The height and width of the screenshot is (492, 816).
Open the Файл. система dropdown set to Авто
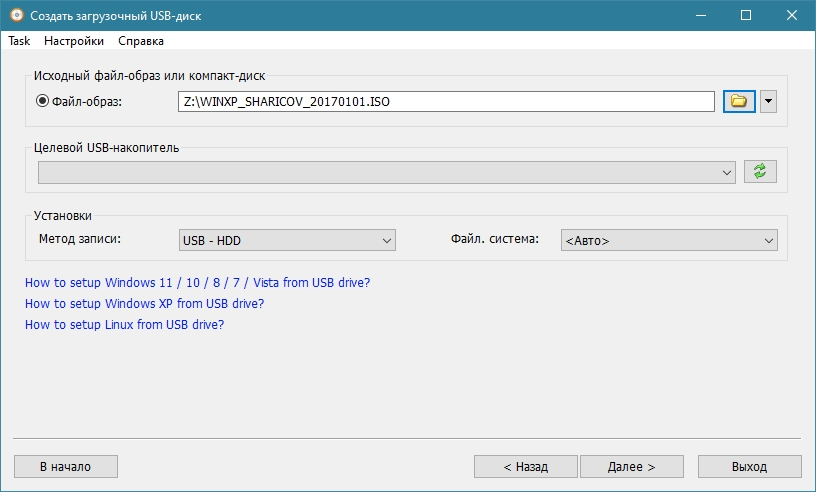pyautogui.click(x=668, y=240)
